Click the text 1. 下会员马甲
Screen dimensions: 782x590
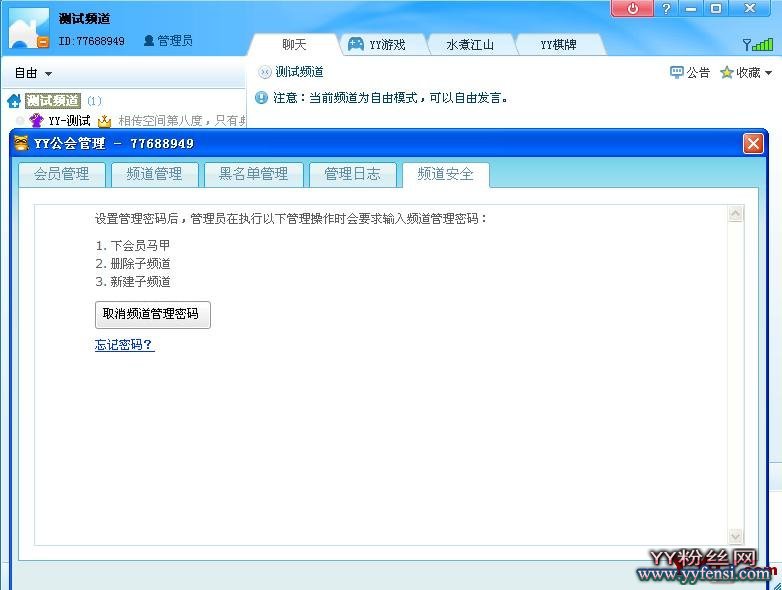click(x=133, y=245)
